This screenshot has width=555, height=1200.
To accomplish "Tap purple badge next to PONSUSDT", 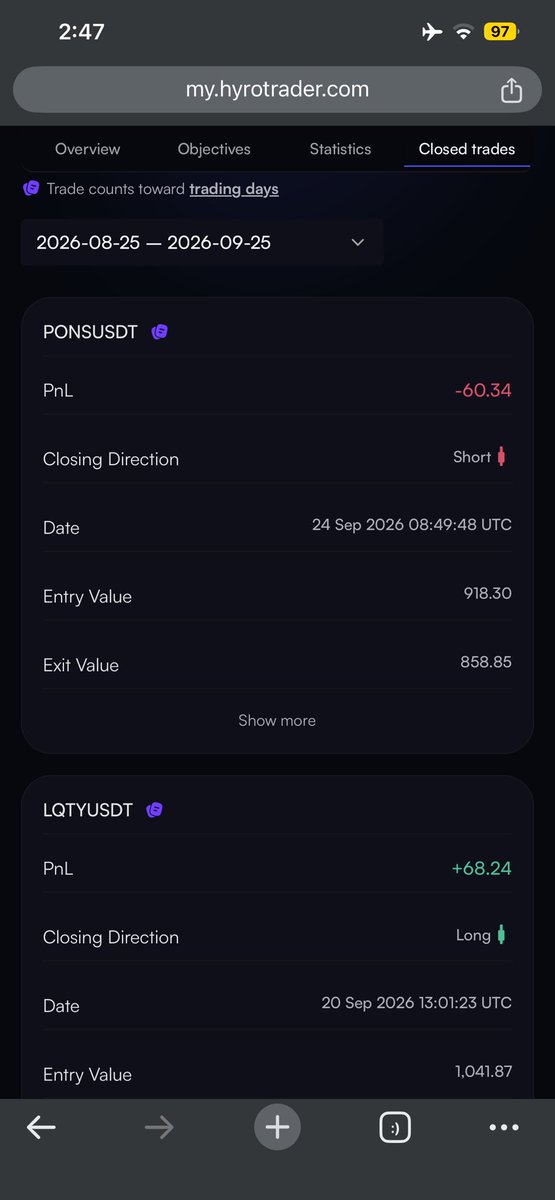I will pos(159,332).
